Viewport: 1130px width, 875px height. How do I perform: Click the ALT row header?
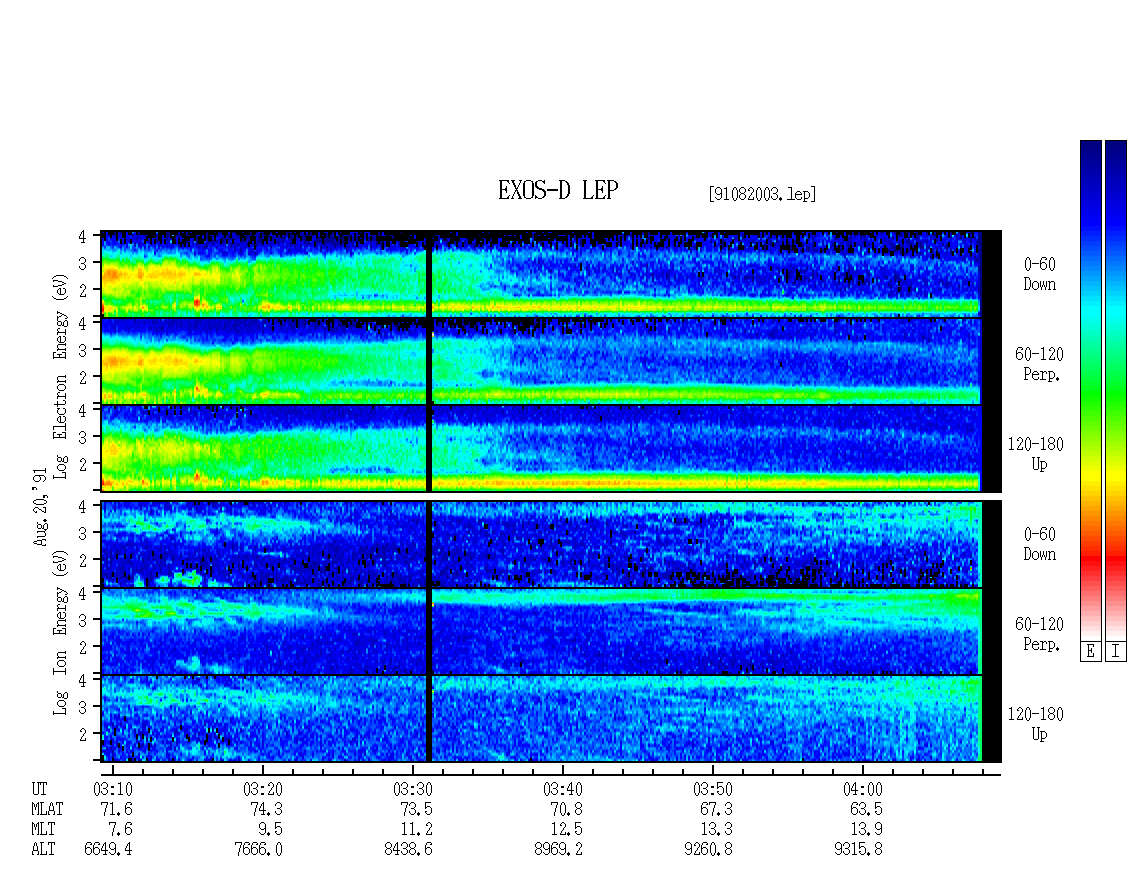click(43, 850)
